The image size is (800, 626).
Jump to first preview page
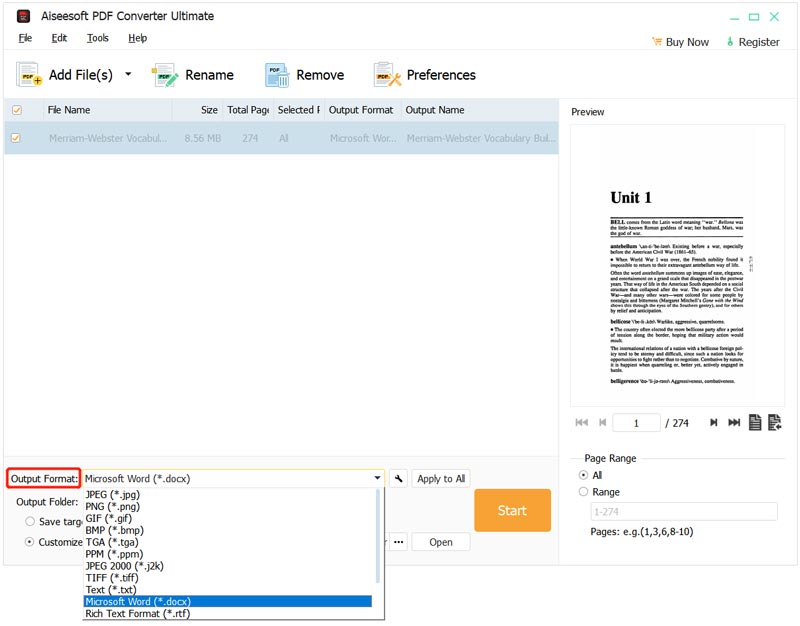pos(582,423)
